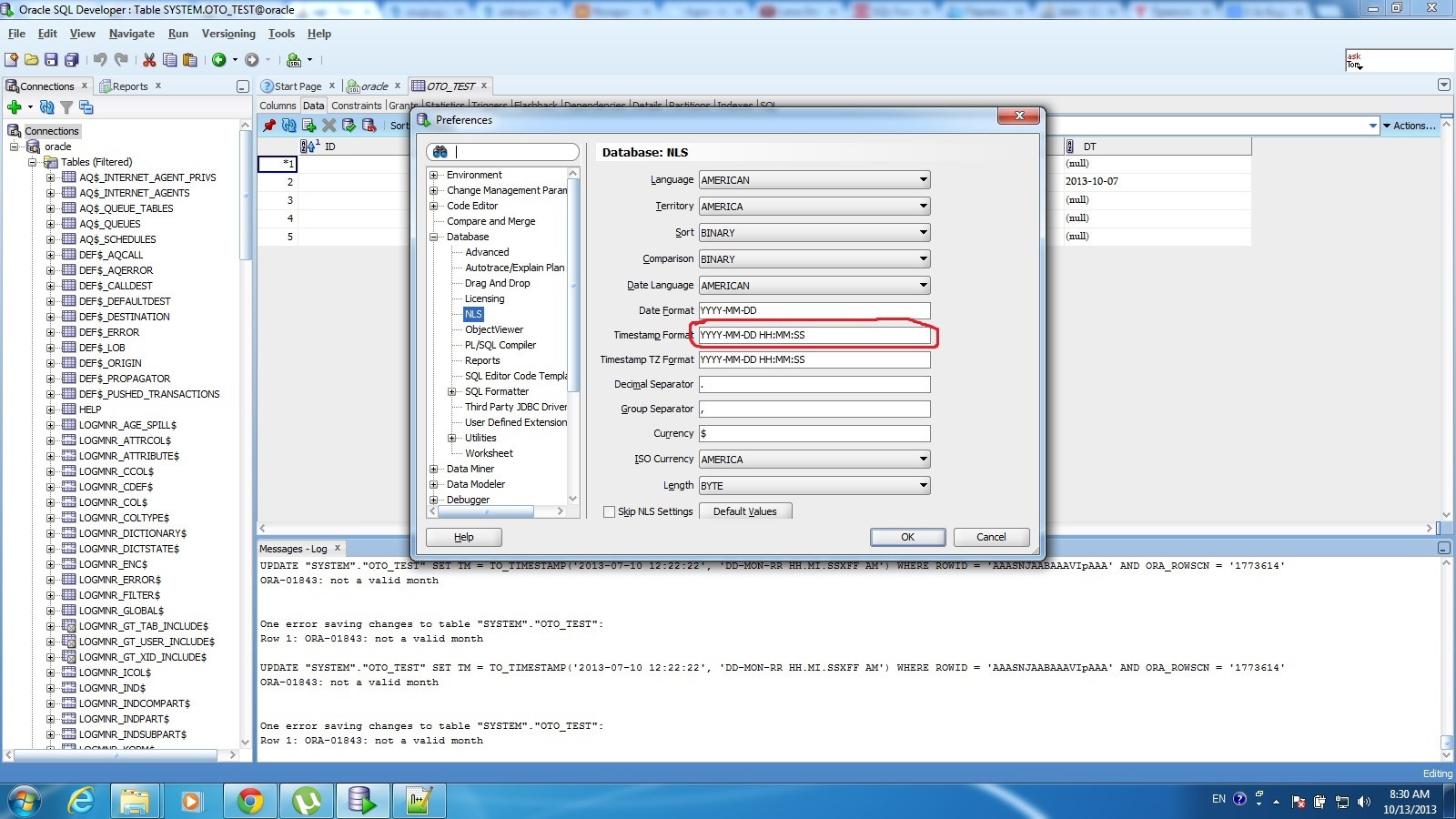Image resolution: width=1456 pixels, height=819 pixels.
Task: Click the Copy icon in main toolbar
Action: [x=169, y=60]
